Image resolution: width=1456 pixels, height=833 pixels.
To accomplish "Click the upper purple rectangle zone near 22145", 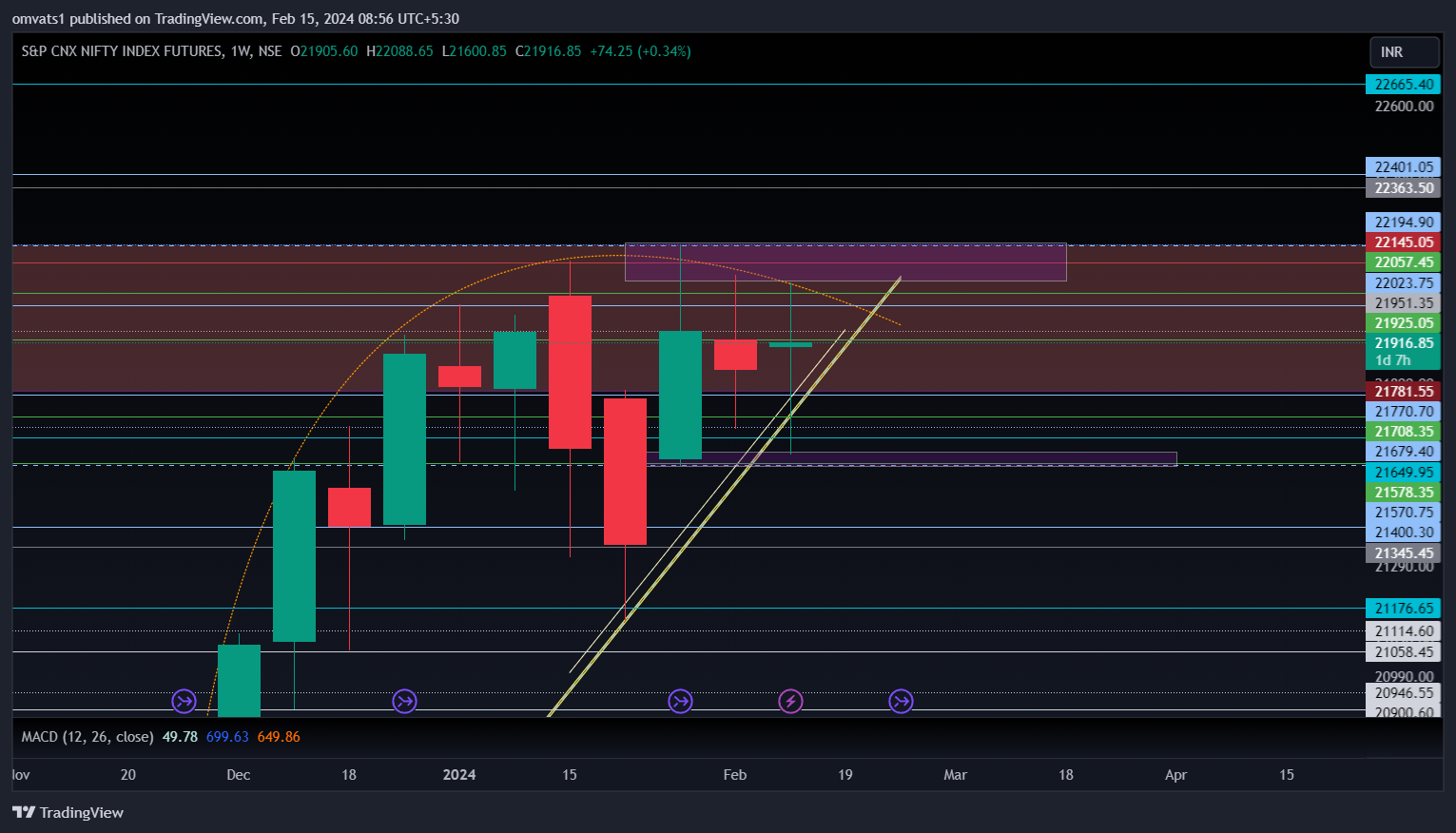I will [845, 262].
